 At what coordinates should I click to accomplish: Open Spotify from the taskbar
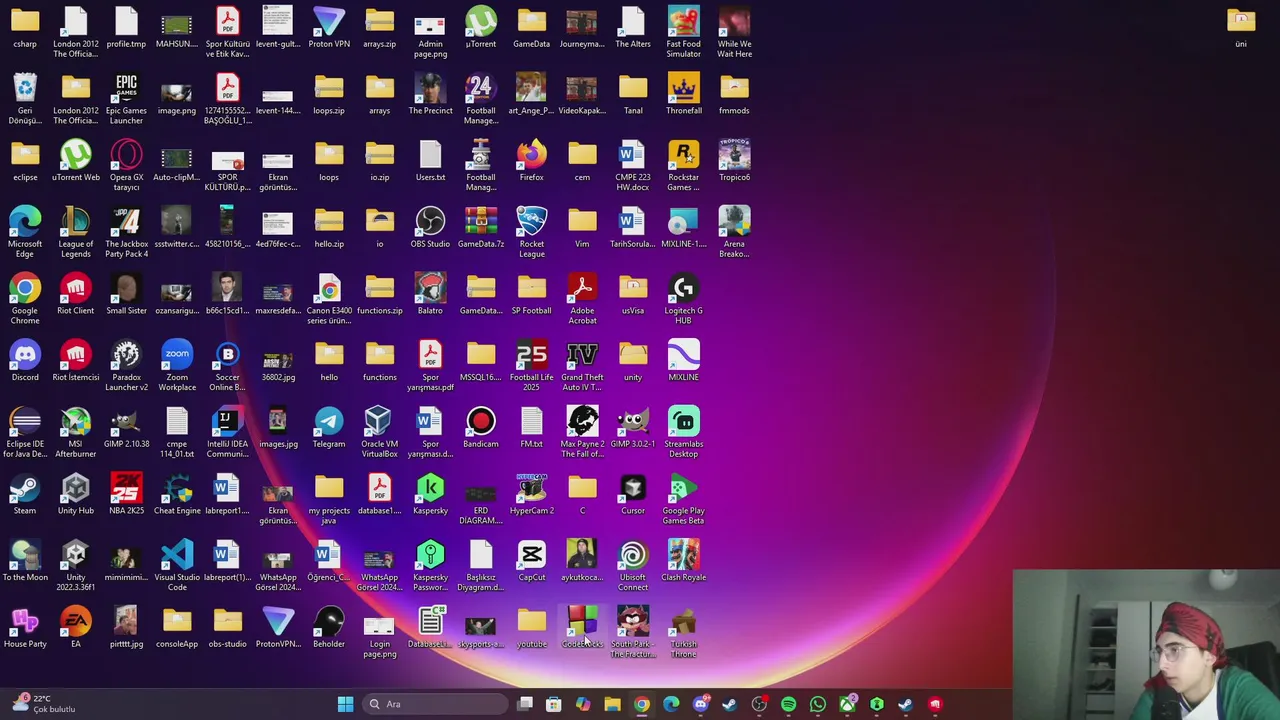pyautogui.click(x=788, y=704)
